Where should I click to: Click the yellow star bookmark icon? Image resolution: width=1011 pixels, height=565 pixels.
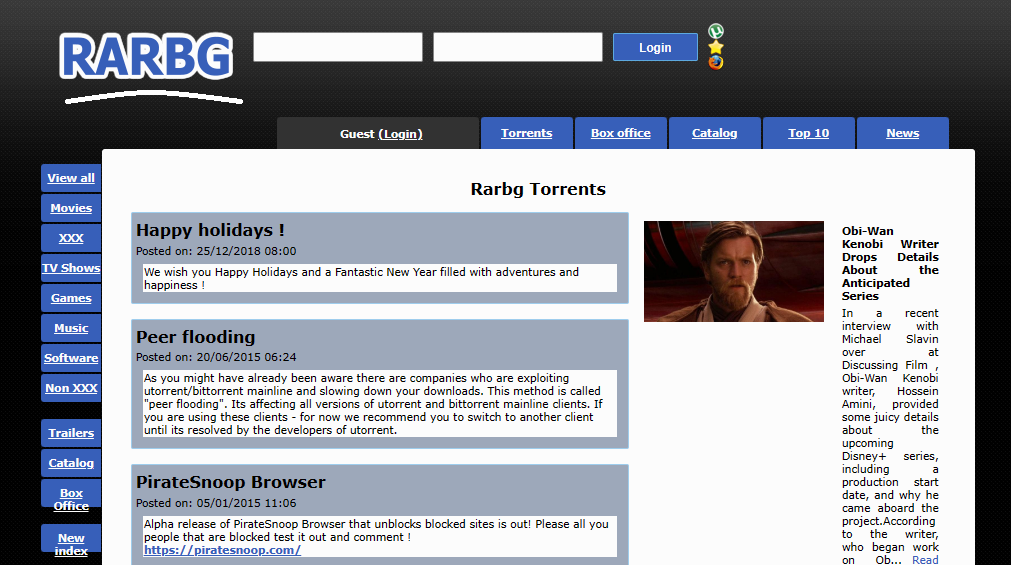[x=716, y=47]
